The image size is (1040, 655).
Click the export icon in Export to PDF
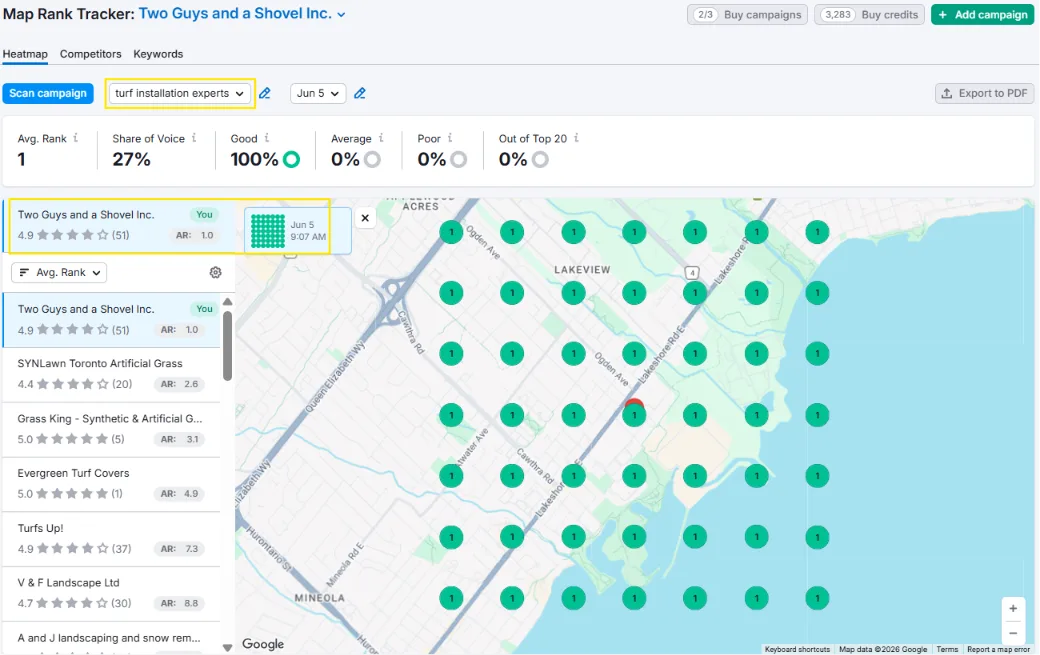(x=947, y=93)
